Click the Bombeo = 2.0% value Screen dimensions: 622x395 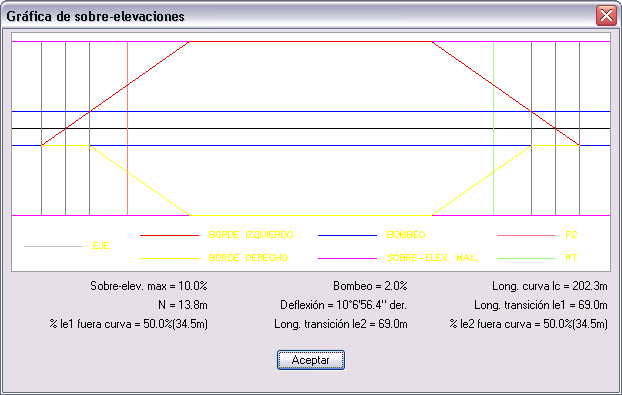click(x=370, y=286)
